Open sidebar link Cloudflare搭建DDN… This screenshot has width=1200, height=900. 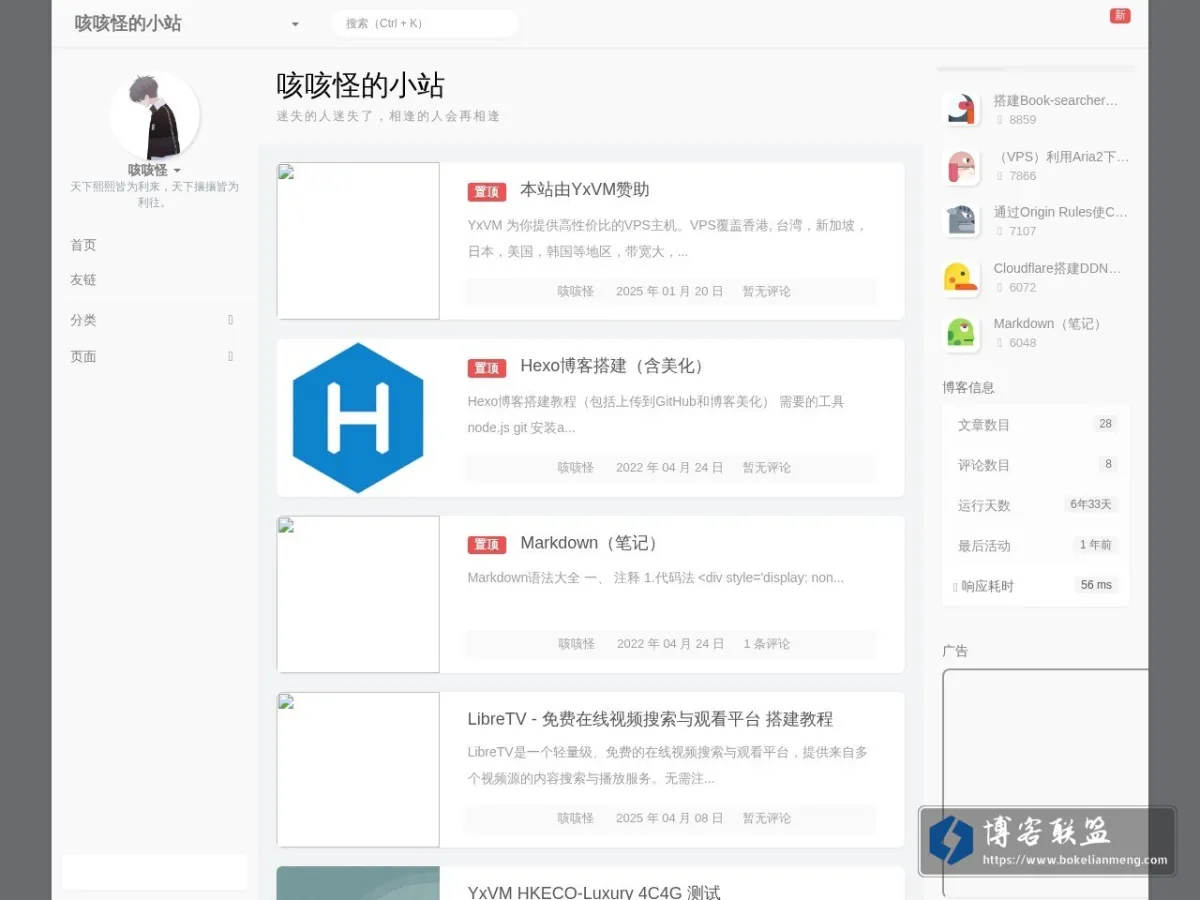click(1057, 268)
